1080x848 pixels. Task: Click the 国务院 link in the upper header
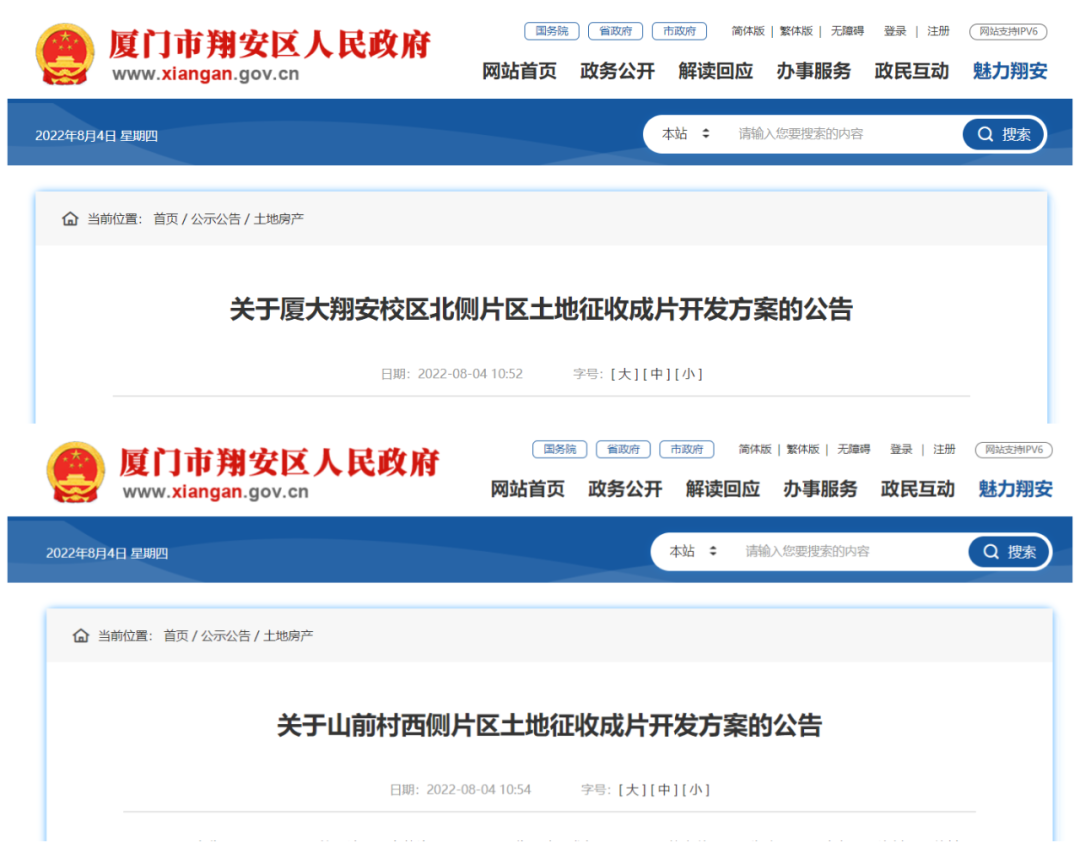click(x=551, y=31)
